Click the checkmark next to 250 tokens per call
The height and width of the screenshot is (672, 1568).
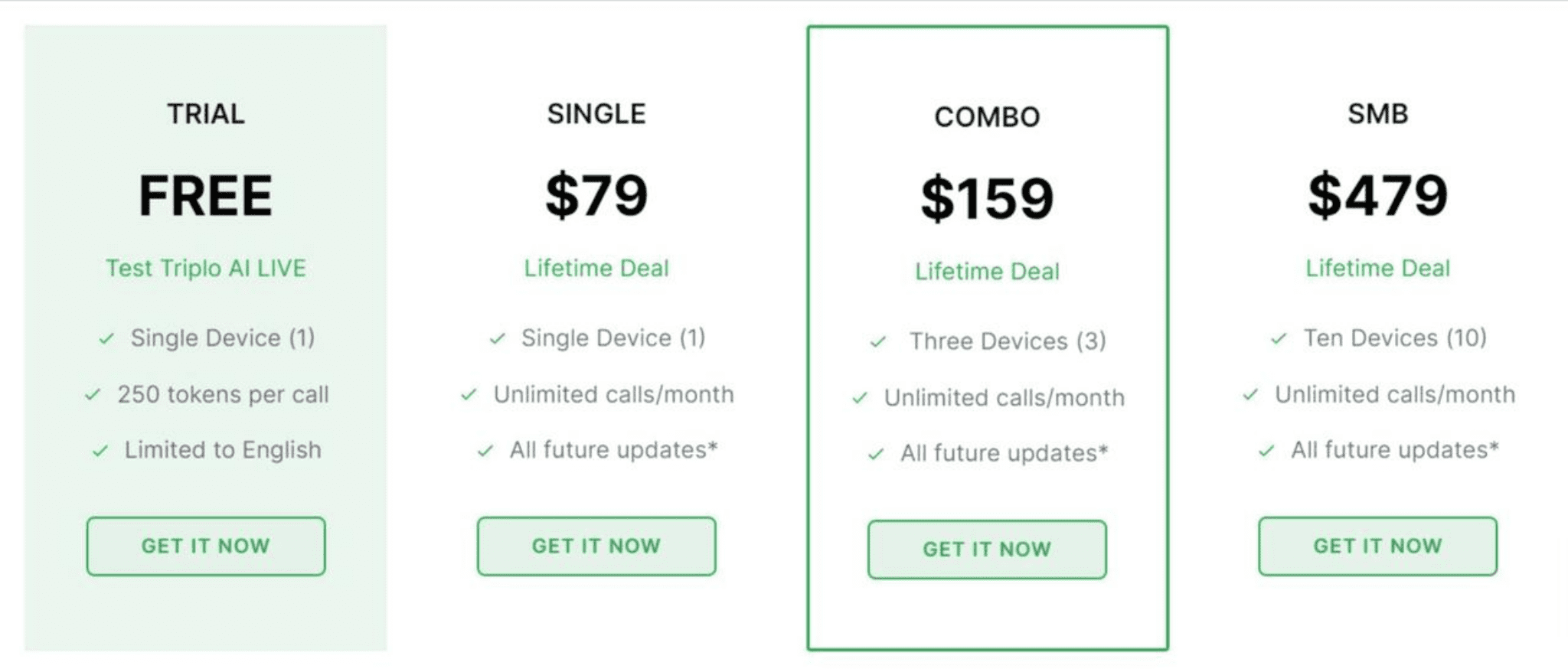pyautogui.click(x=93, y=395)
